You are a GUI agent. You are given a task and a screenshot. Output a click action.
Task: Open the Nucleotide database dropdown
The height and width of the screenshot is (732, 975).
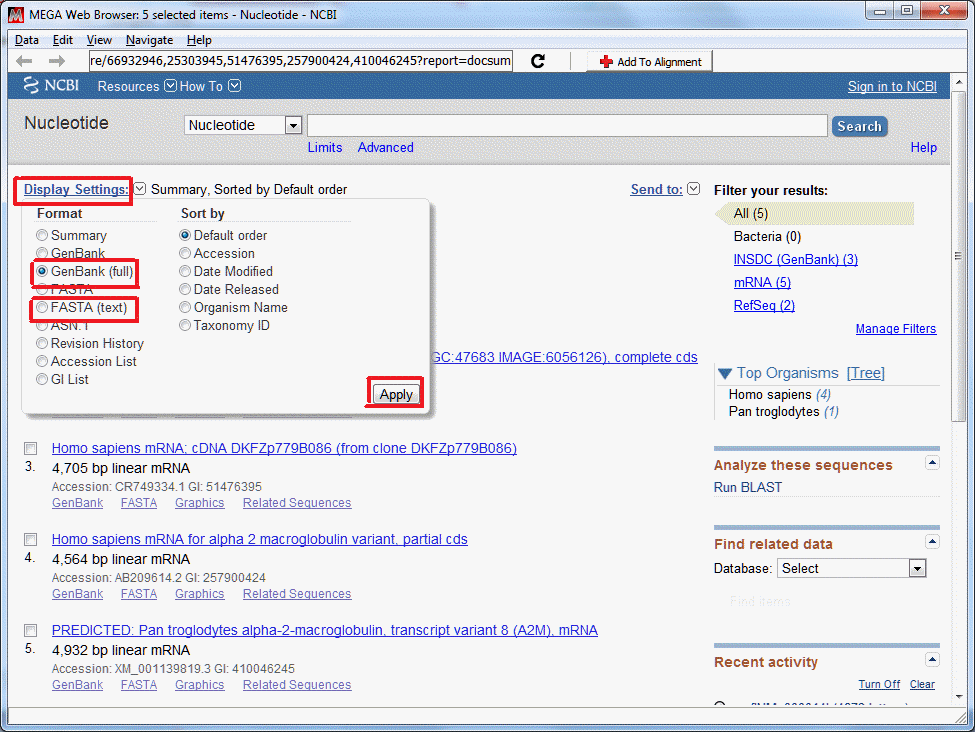243,125
